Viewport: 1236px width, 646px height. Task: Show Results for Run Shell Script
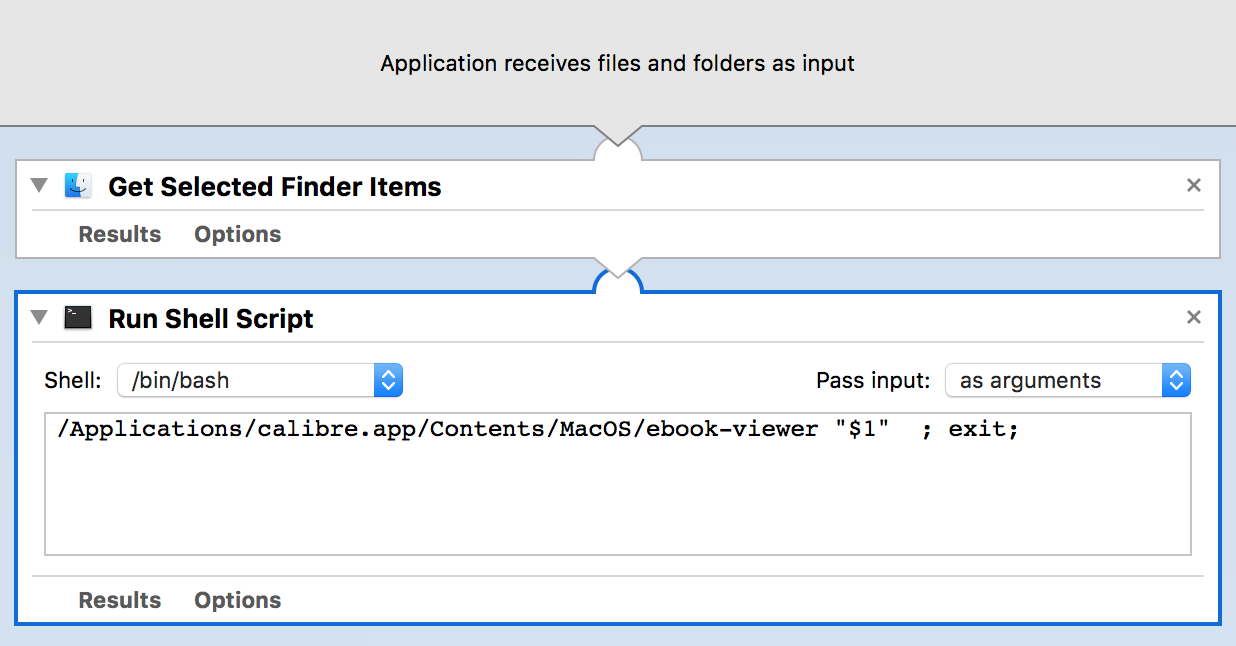(x=120, y=600)
